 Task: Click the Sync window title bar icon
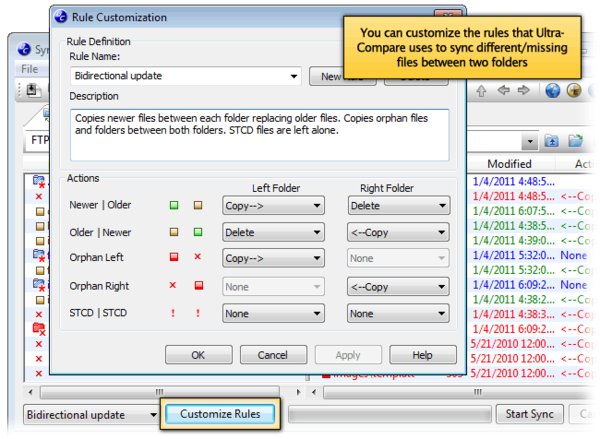[24, 49]
